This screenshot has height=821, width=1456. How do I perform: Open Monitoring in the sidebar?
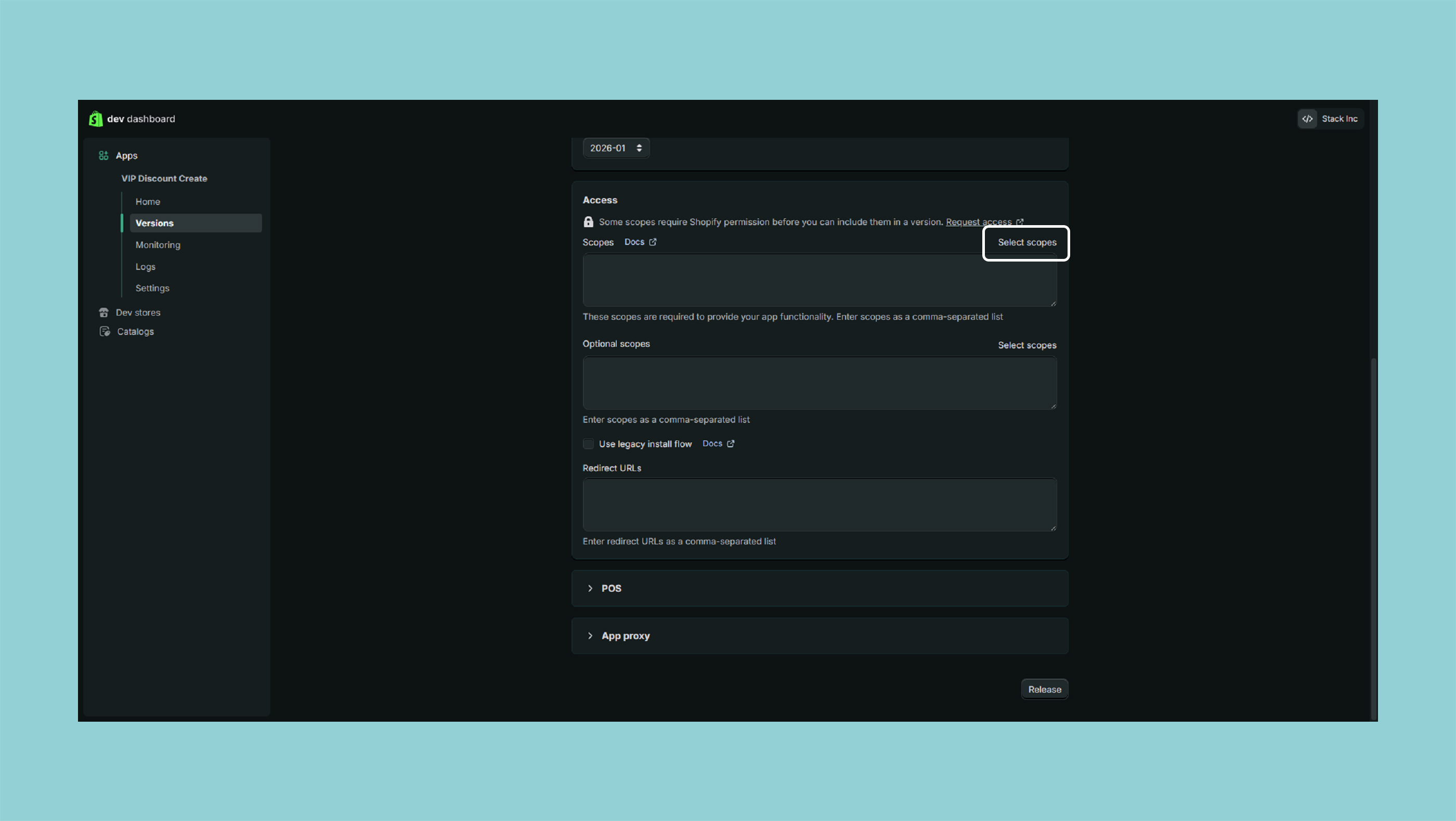tap(158, 245)
